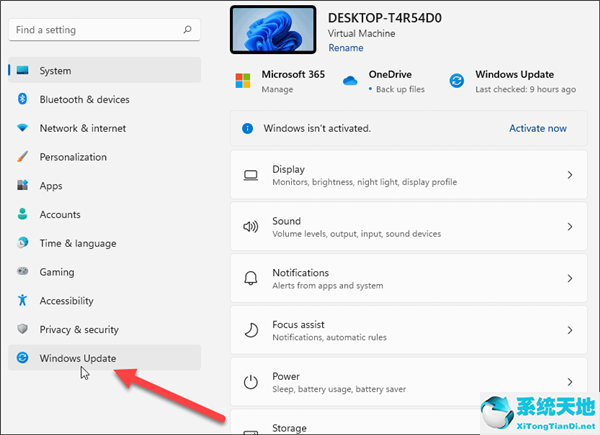Image resolution: width=600 pixels, height=435 pixels.
Task: Click the desktop wallpaper thumbnail
Action: coord(272,29)
